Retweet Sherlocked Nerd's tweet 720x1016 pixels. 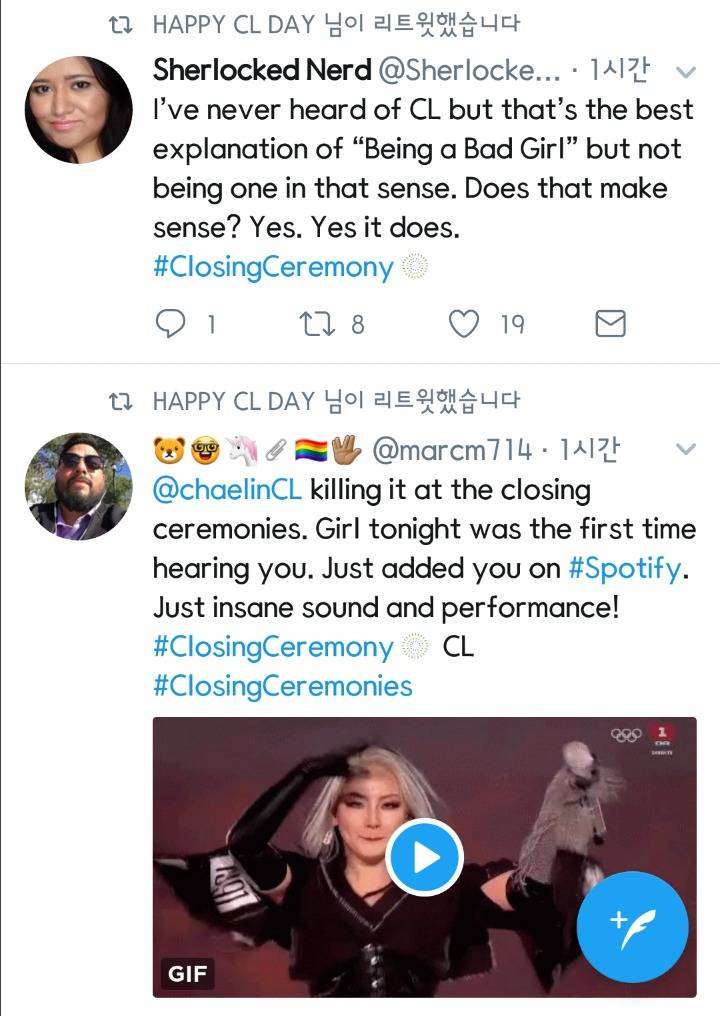(x=316, y=324)
